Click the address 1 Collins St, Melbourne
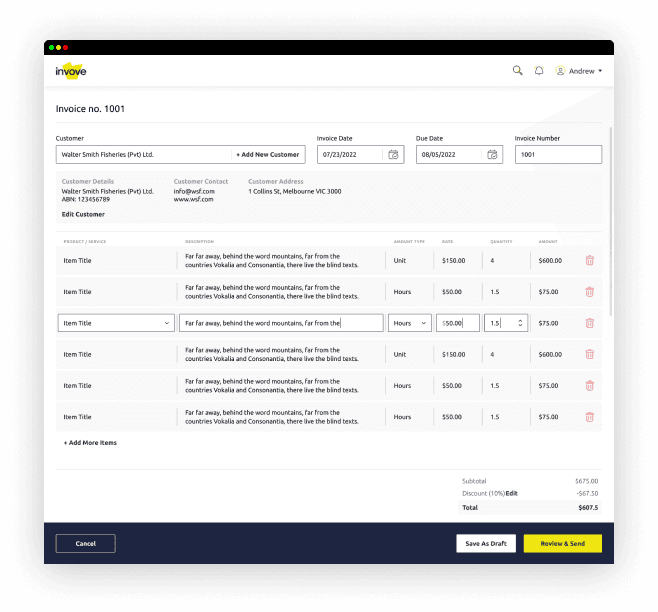The height and width of the screenshot is (612, 658). pyautogui.click(x=295, y=191)
